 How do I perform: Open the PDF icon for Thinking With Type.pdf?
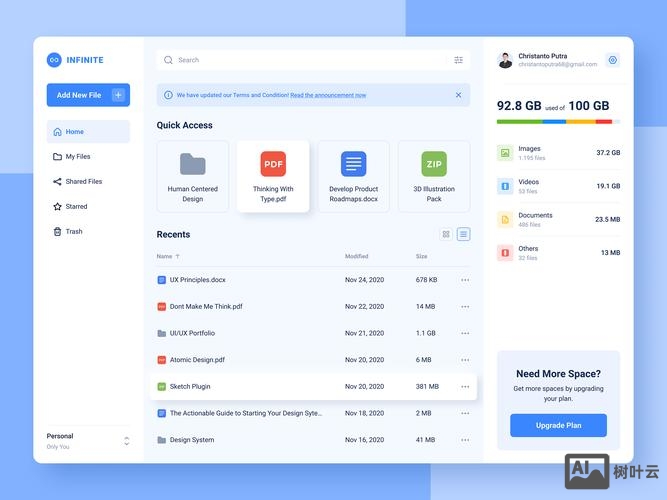pyautogui.click(x=273, y=164)
